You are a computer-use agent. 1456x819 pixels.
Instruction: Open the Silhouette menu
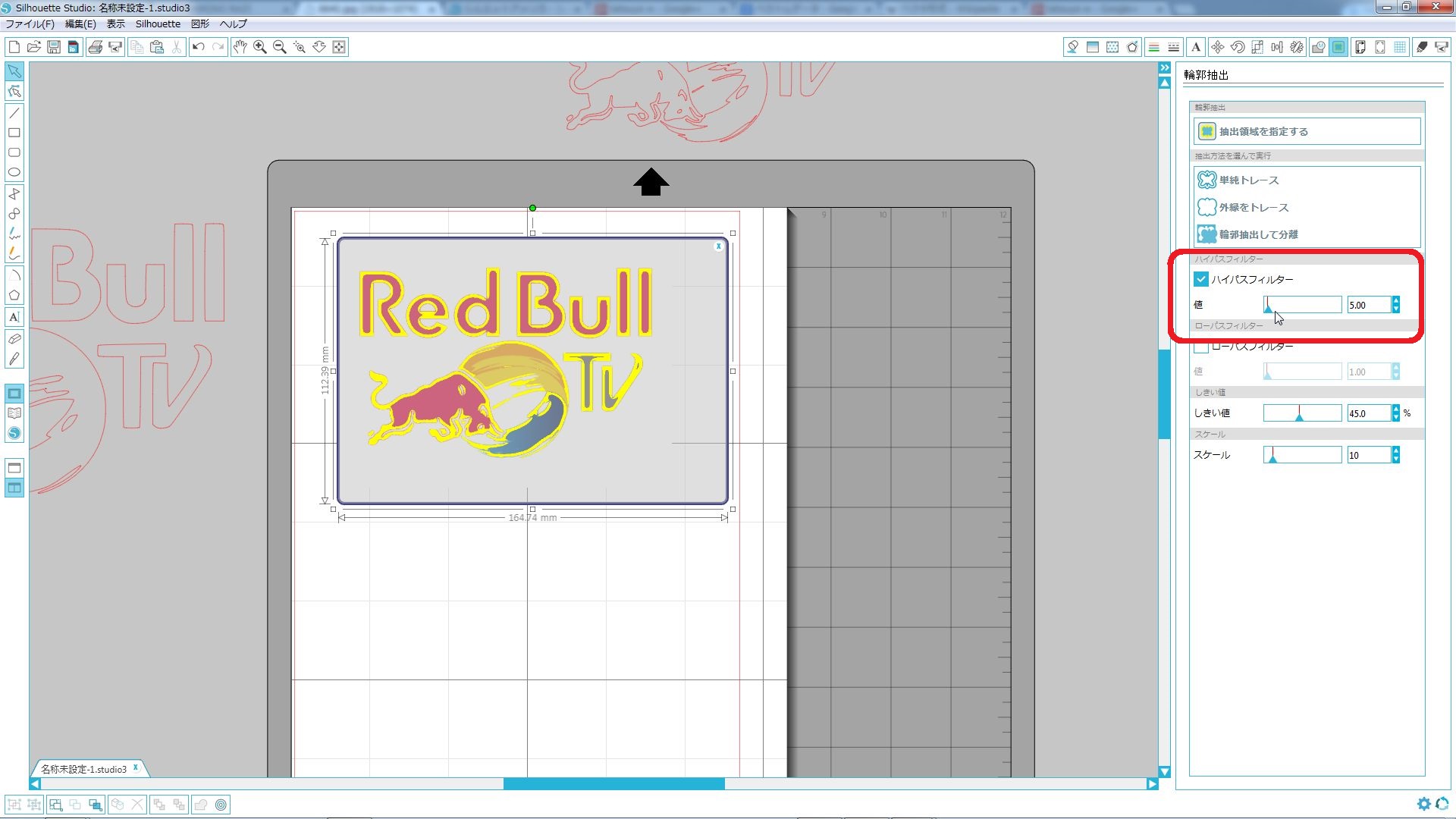[158, 24]
